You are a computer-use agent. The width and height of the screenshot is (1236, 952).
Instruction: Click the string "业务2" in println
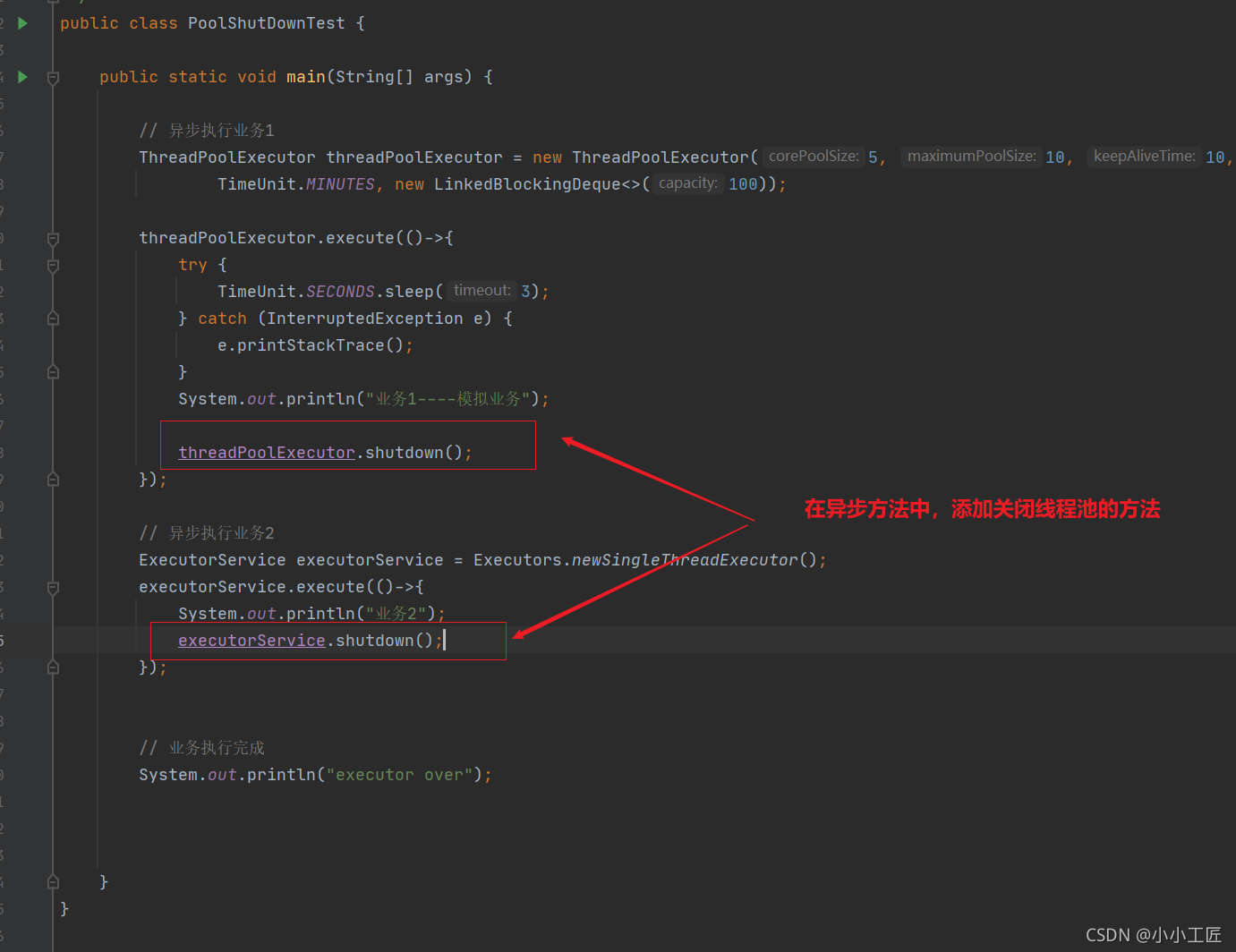[x=396, y=614]
